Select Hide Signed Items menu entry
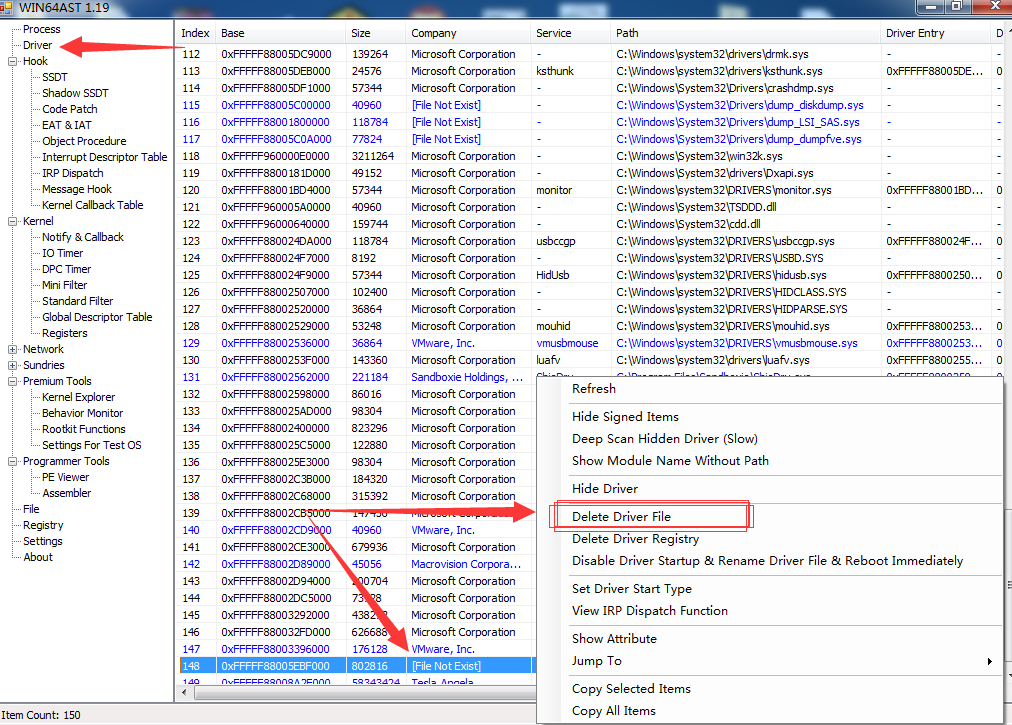This screenshot has height=725, width=1012. click(x=625, y=417)
